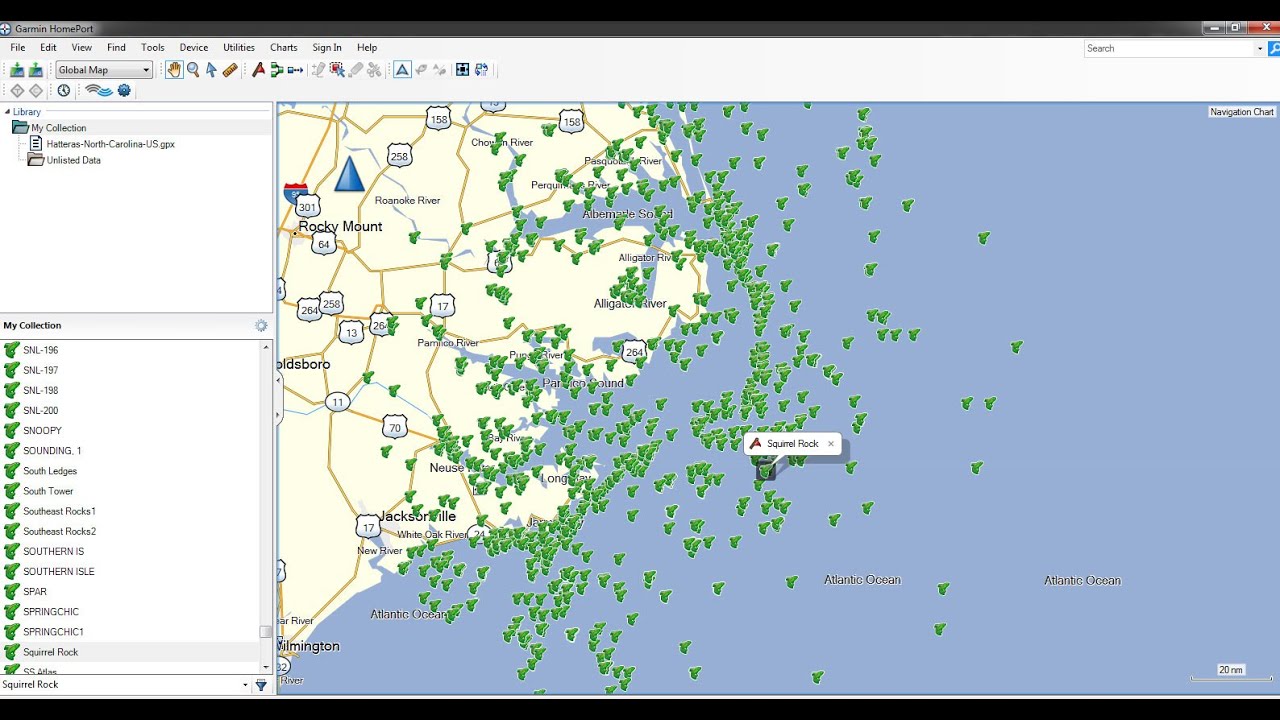
Task: Click the Squirrel Rock popup label on map
Action: (x=792, y=444)
